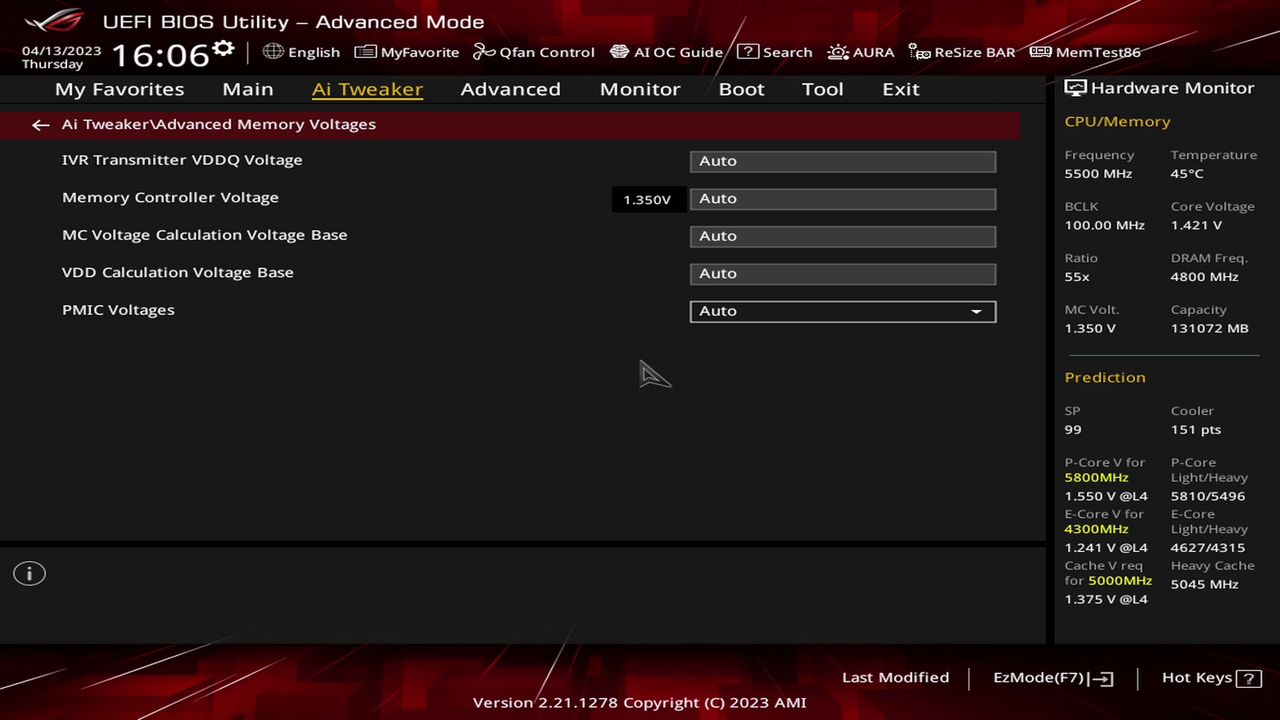The height and width of the screenshot is (720, 1280).
Task: Click the 5500 MHz frequency value
Action: 1098,174
